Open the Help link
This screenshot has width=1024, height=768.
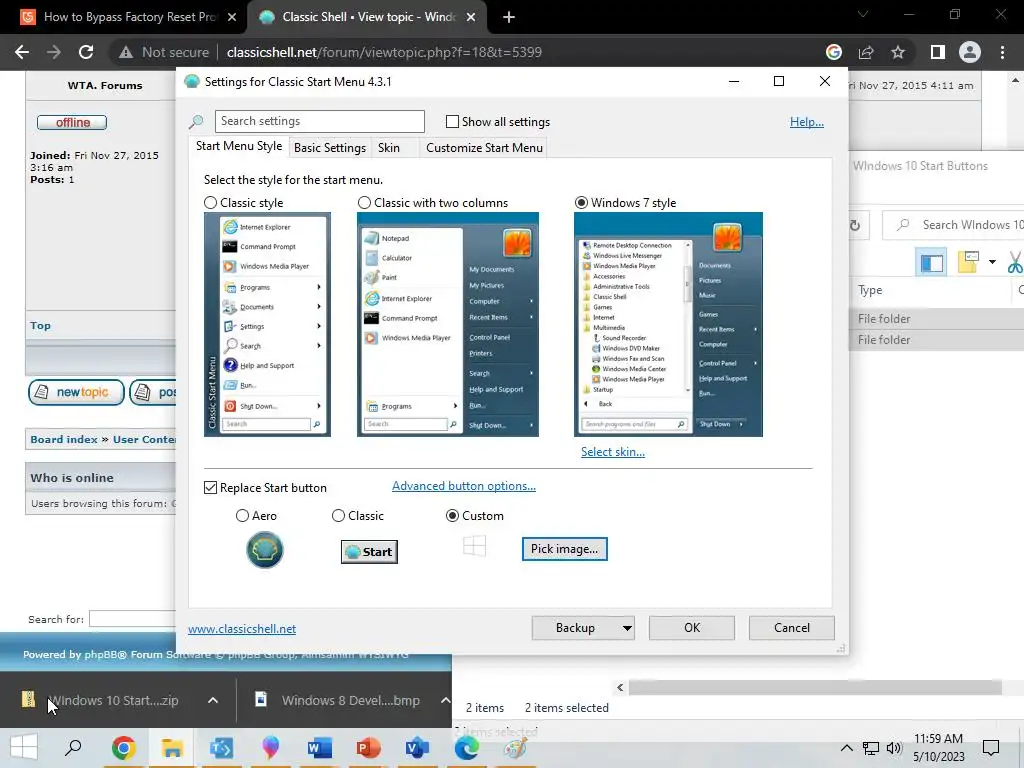807,122
